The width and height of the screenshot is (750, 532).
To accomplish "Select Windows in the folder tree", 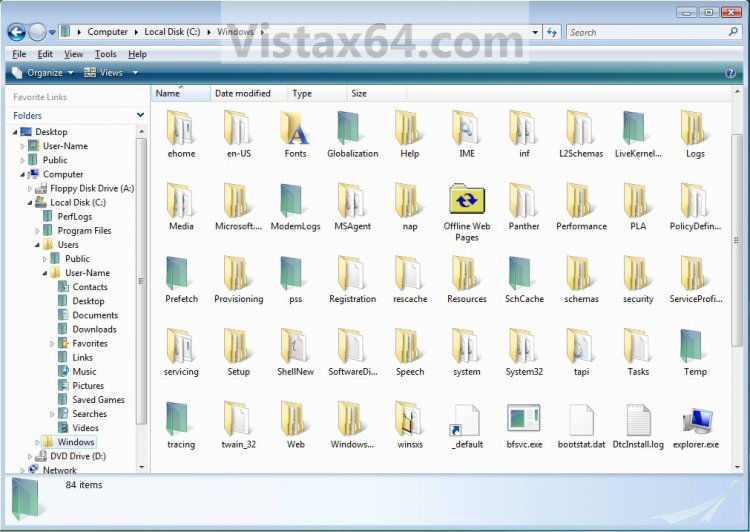I will click(x=76, y=442).
